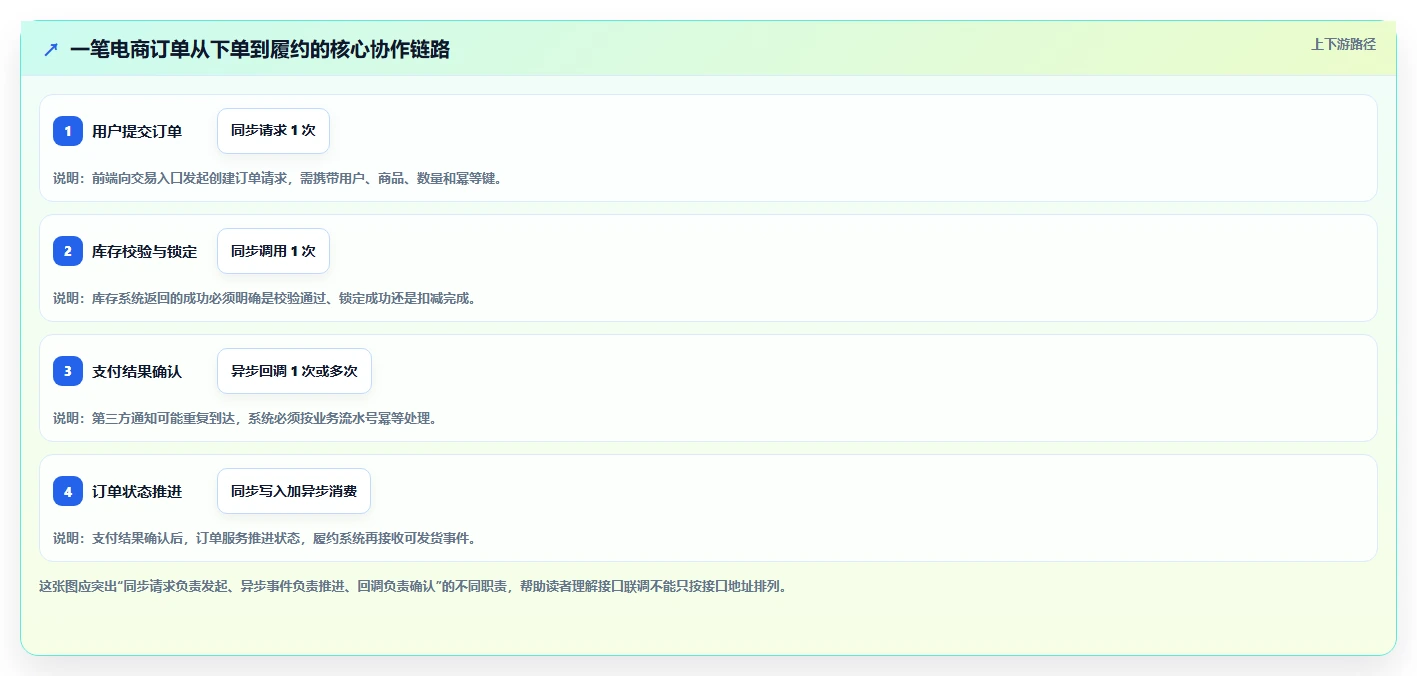Select the 库存校验与锁定 step heading

pyautogui.click(x=144, y=251)
